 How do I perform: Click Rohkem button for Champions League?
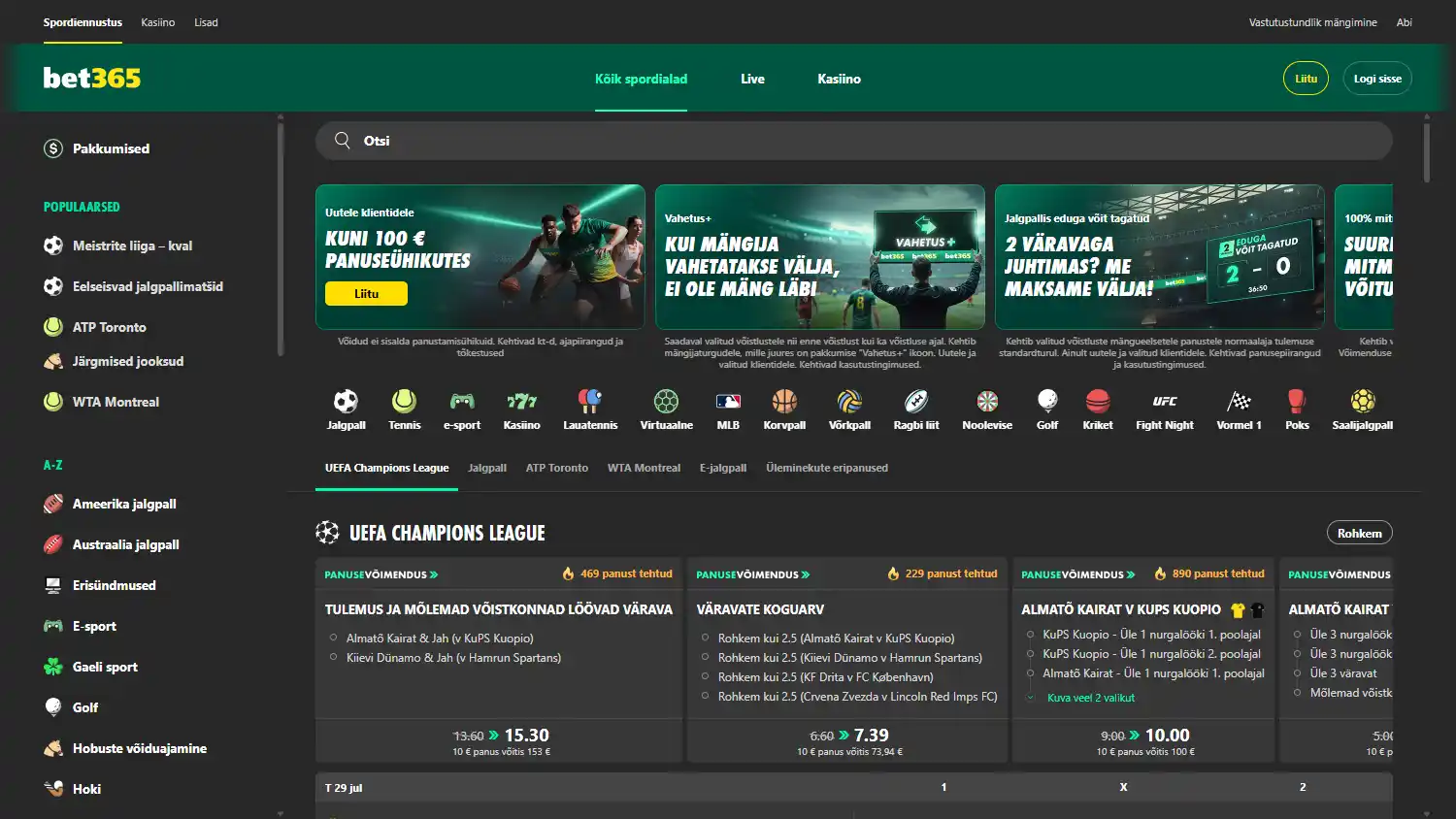[1360, 533]
